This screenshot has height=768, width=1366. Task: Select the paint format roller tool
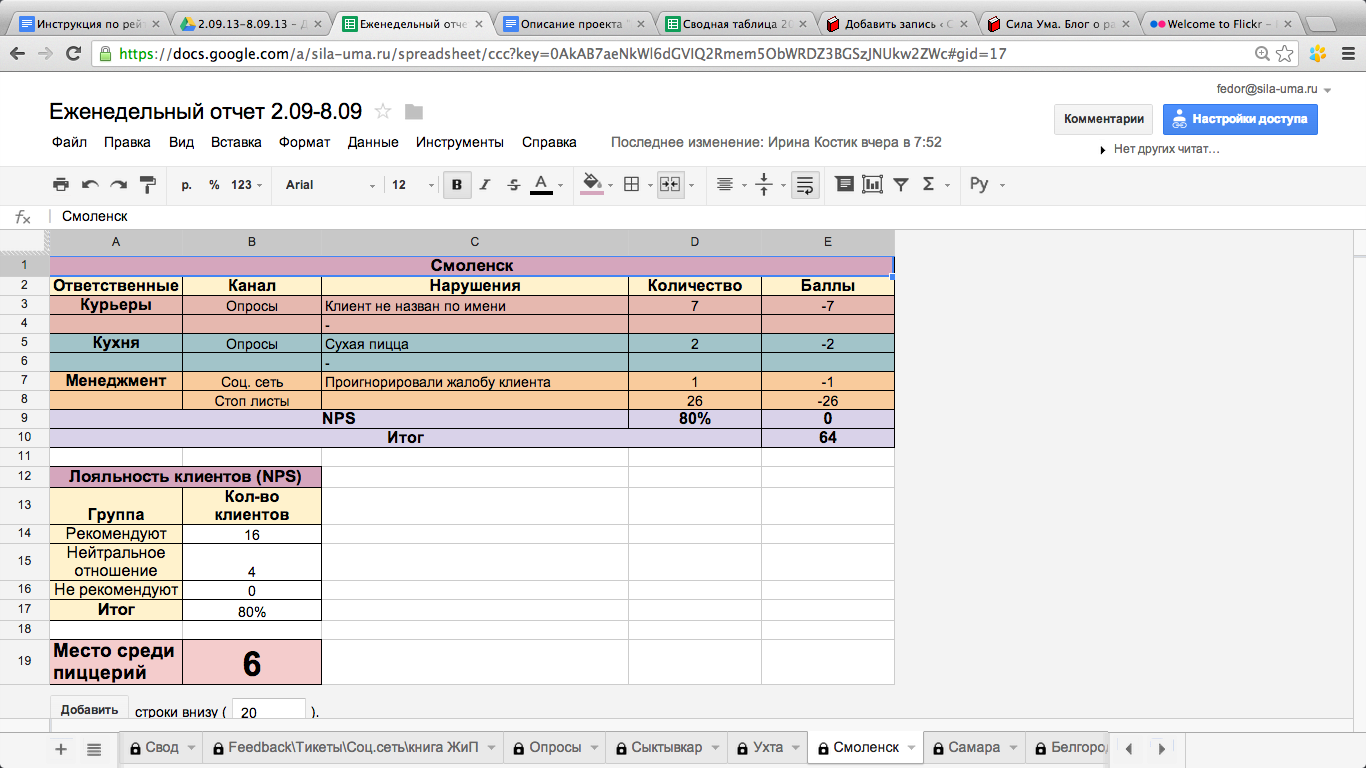tap(148, 184)
